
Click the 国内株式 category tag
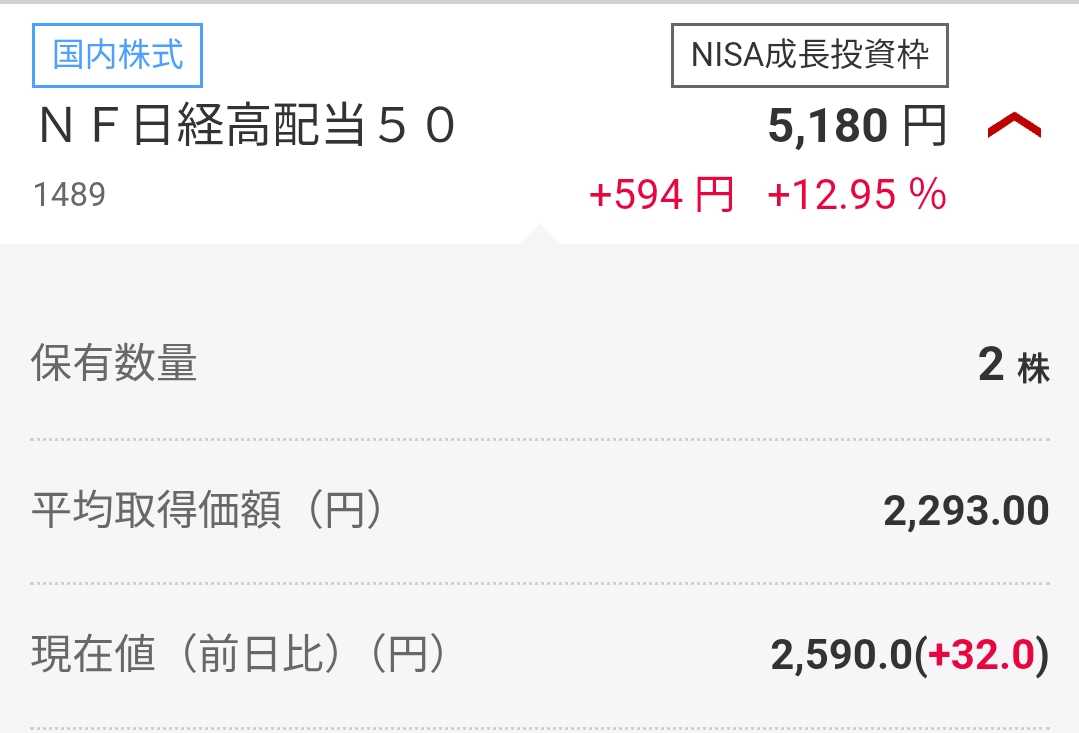click(x=118, y=55)
